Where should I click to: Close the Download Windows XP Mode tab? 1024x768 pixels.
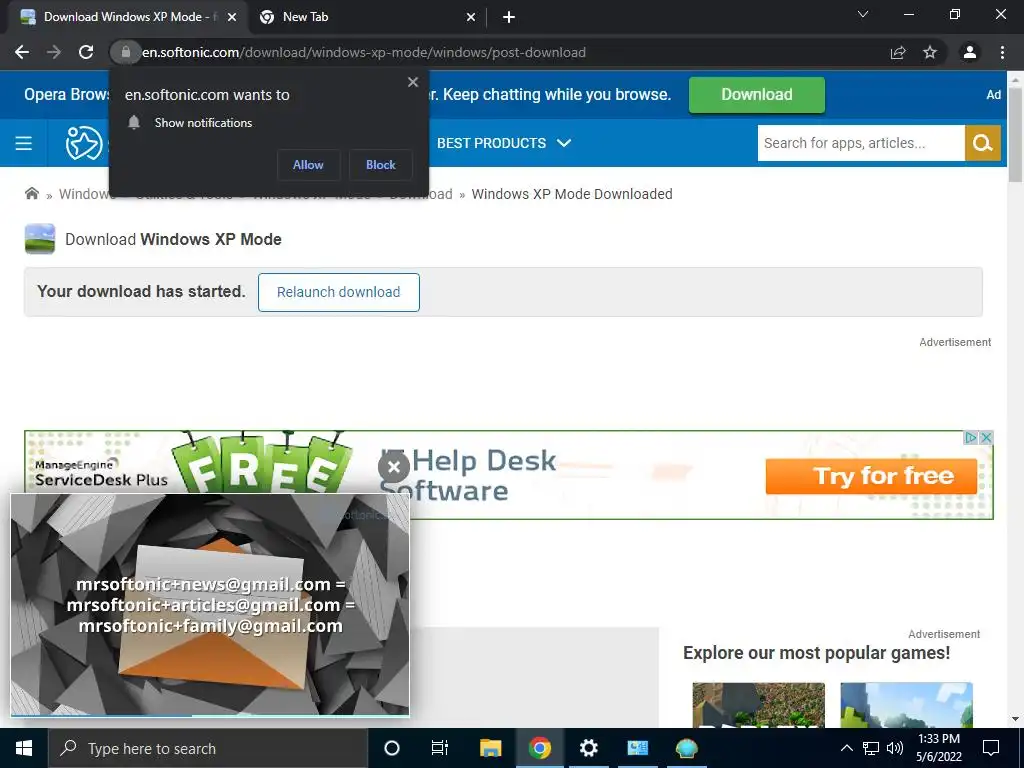pos(232,18)
